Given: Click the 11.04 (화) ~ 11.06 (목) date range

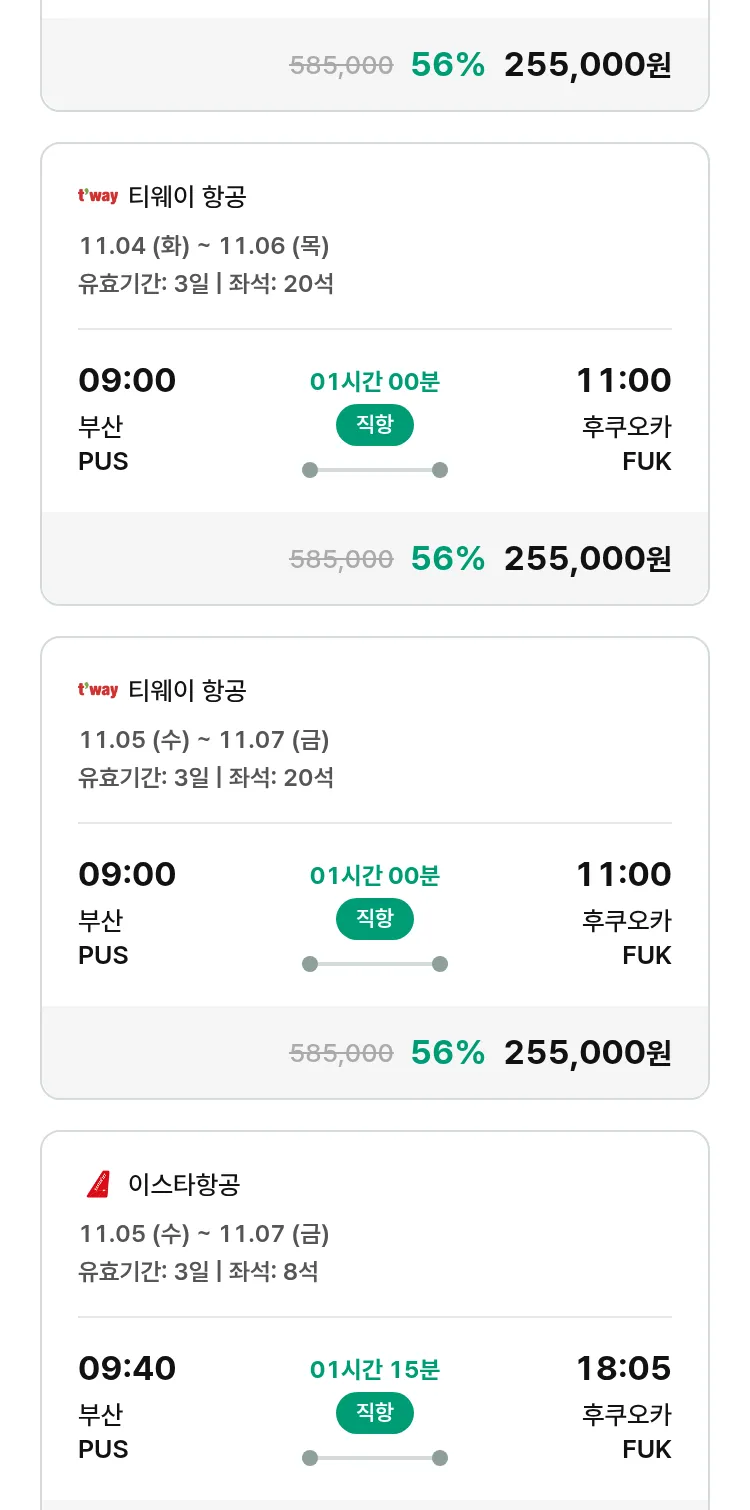Looking at the screenshot, I should (x=204, y=246).
